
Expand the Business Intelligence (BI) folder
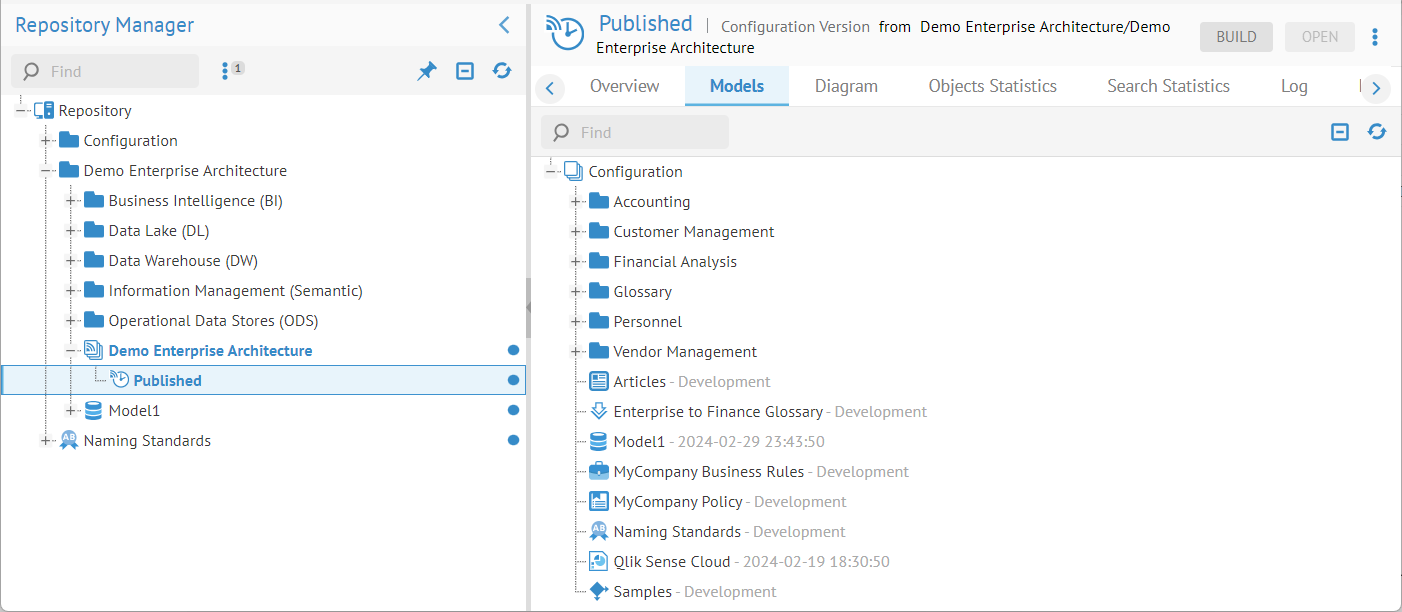[71, 201]
